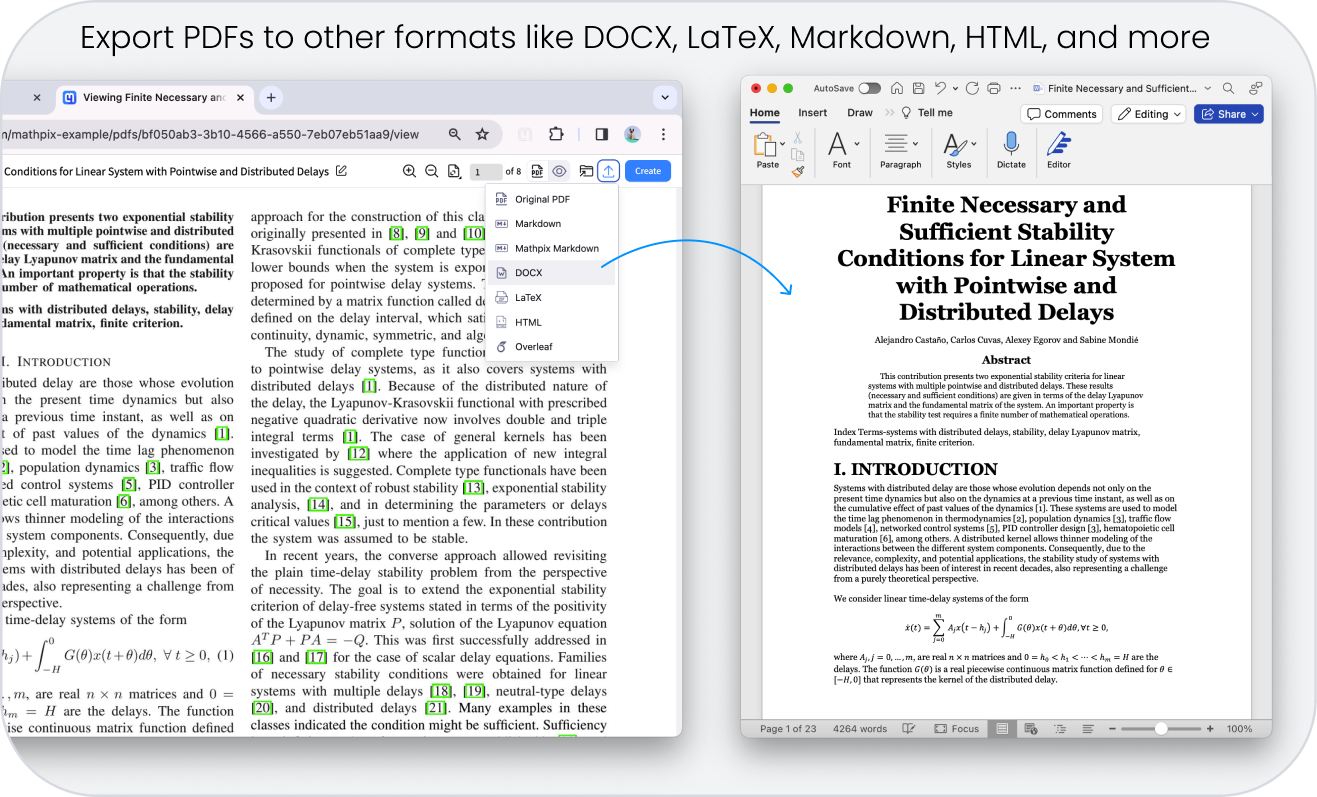Screen dimensions: 1317x797
Task: Choose Mathpix Markdown export option
Action: (552, 248)
